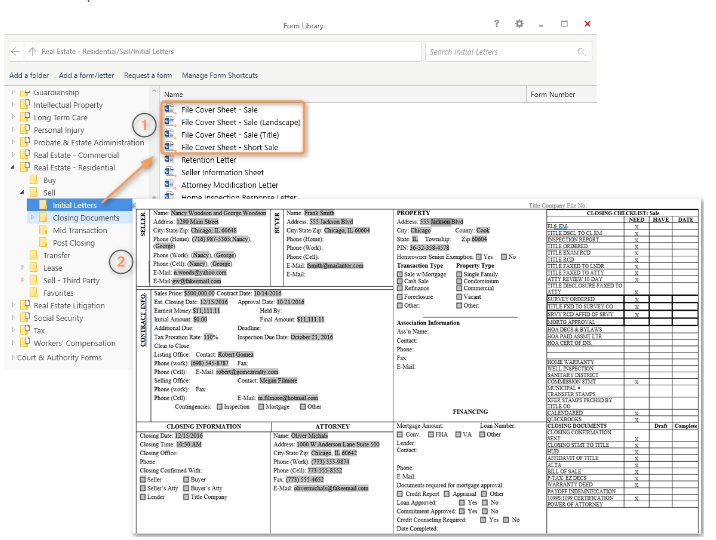
Task: Expand the Real Estate Litigation node
Action: coord(13,305)
